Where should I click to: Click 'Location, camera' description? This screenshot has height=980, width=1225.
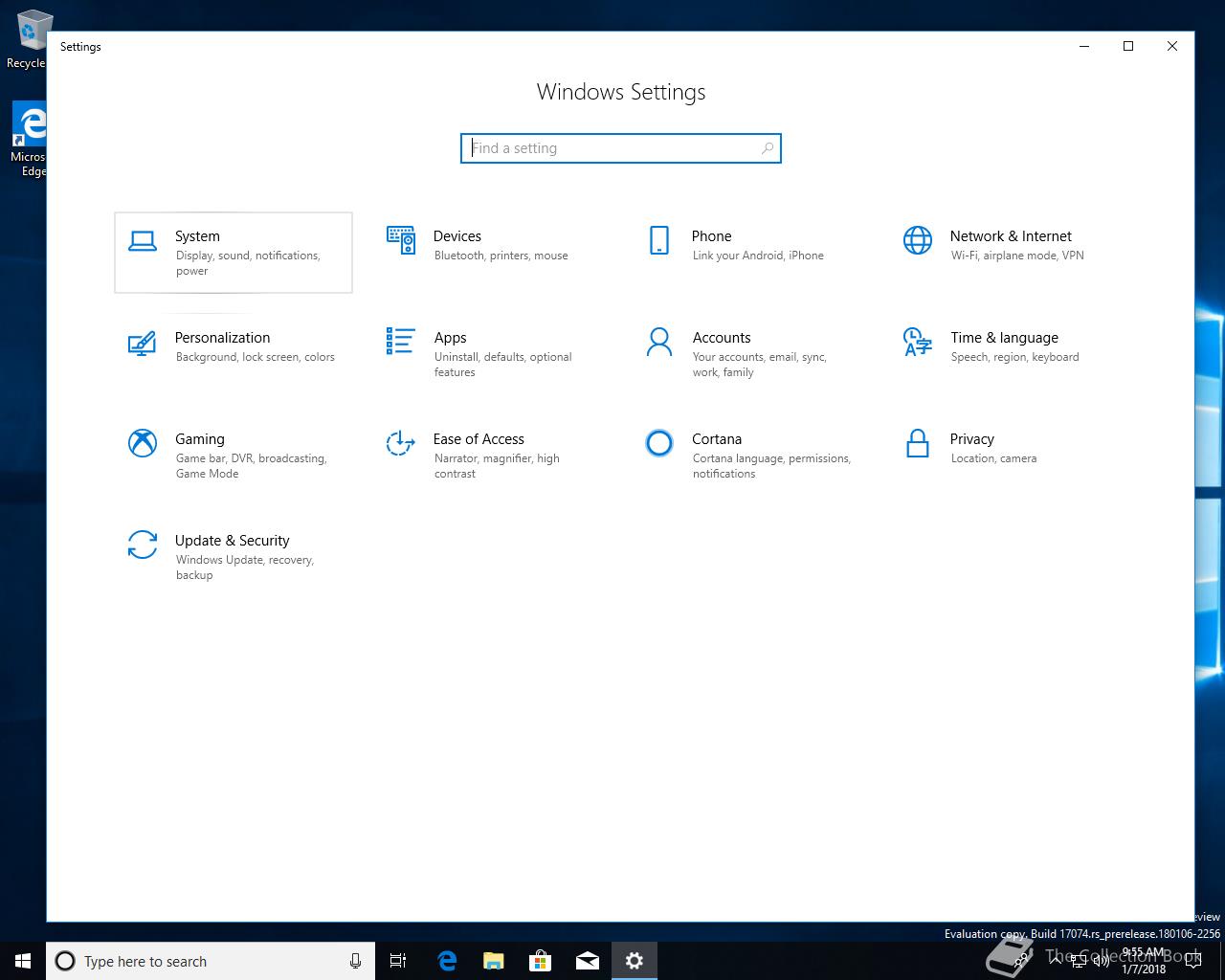[x=993, y=458]
